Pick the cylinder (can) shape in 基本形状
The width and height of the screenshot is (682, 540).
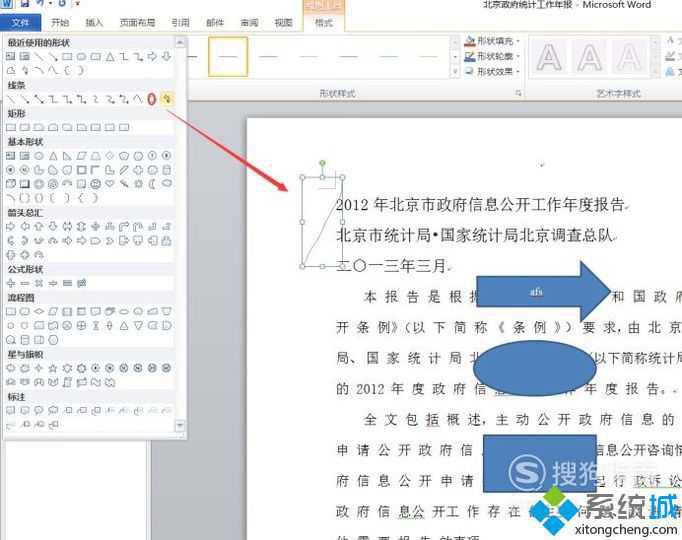click(167, 170)
